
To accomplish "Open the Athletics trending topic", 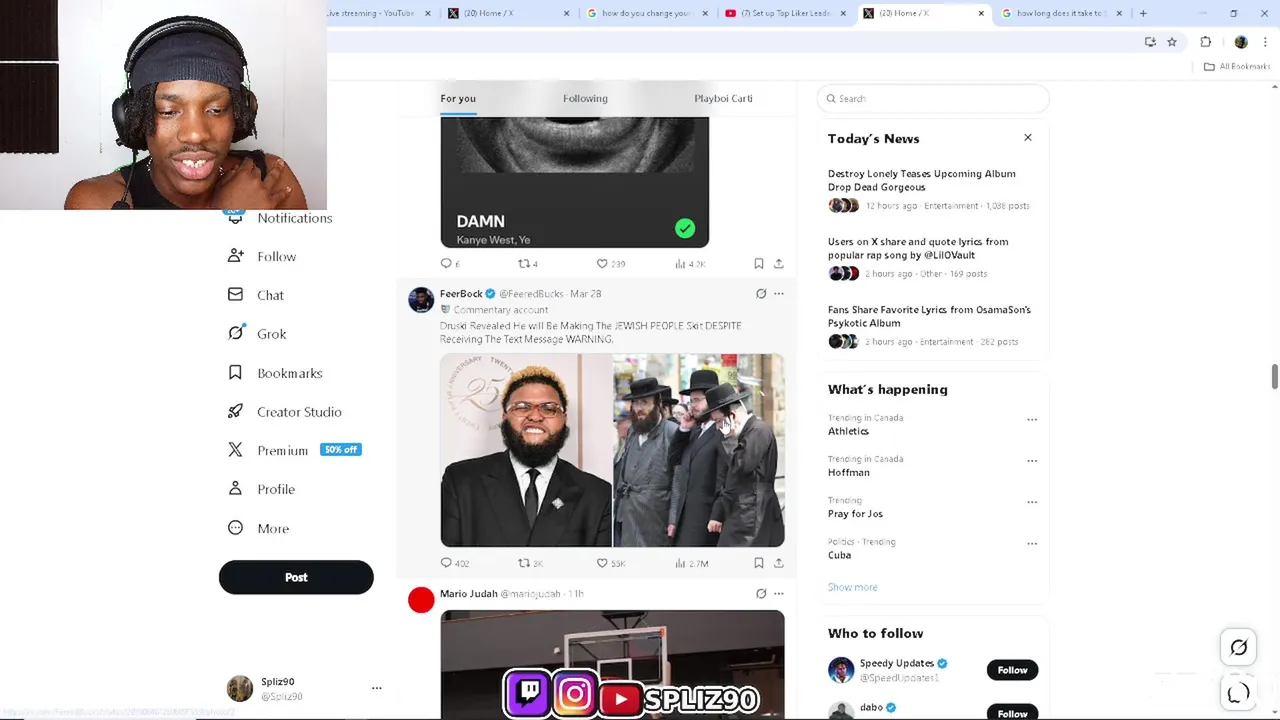I will 848,431.
